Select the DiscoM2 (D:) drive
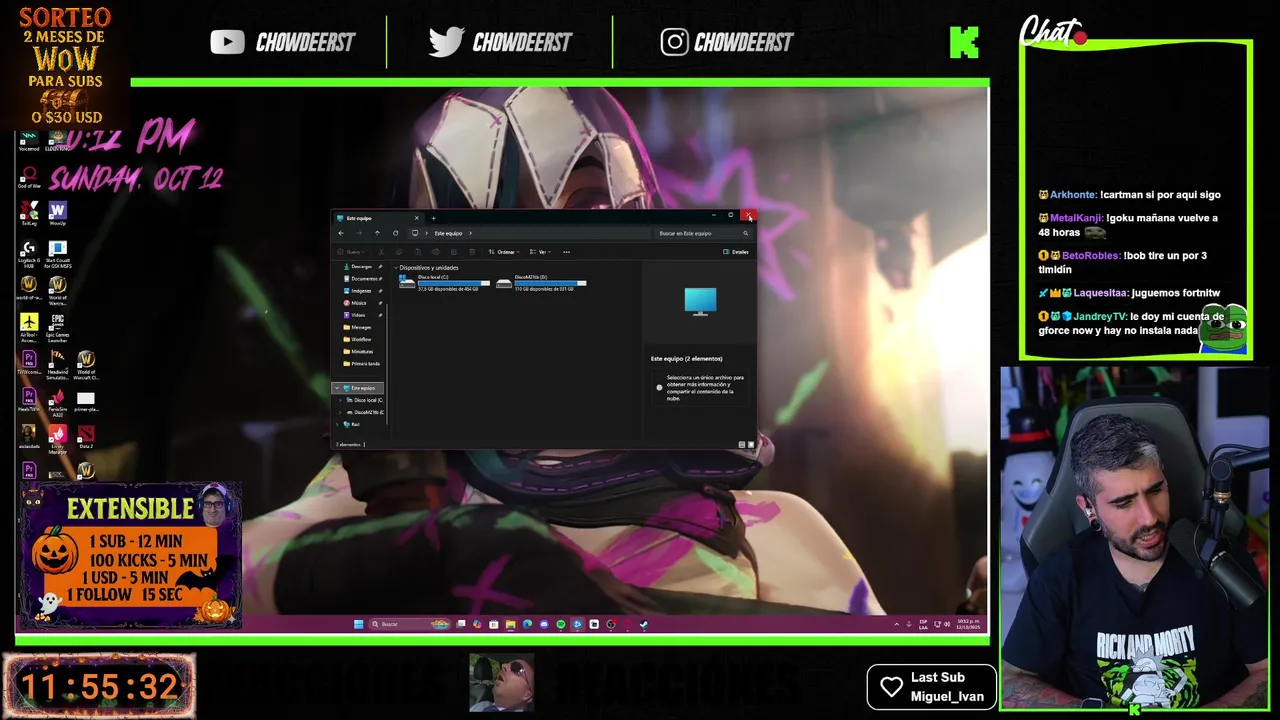Screen dimensions: 1280x720 tap(541, 283)
